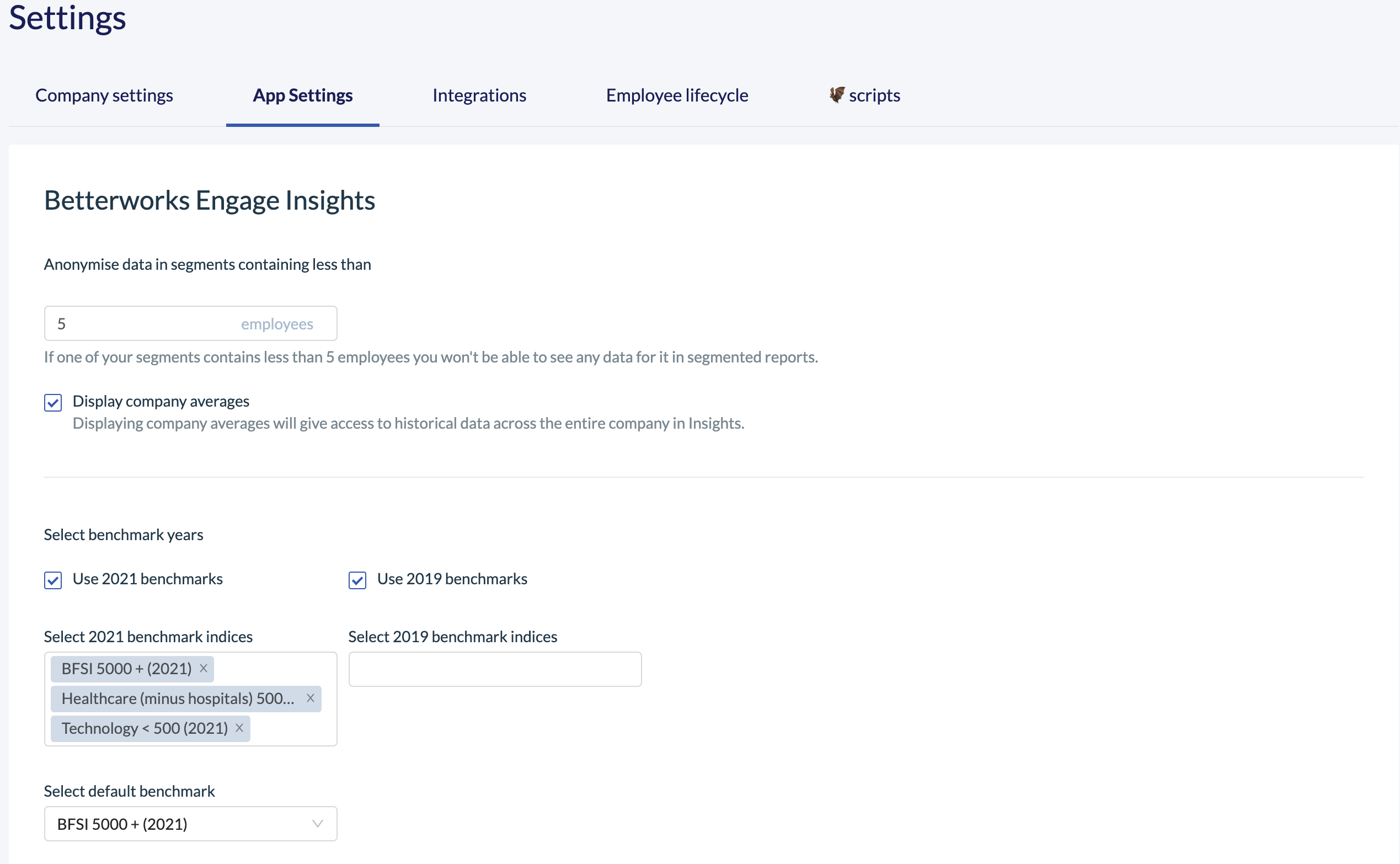Image resolution: width=1400 pixels, height=864 pixels.
Task: Open the Employee lifecycle tab
Action: coord(677,95)
